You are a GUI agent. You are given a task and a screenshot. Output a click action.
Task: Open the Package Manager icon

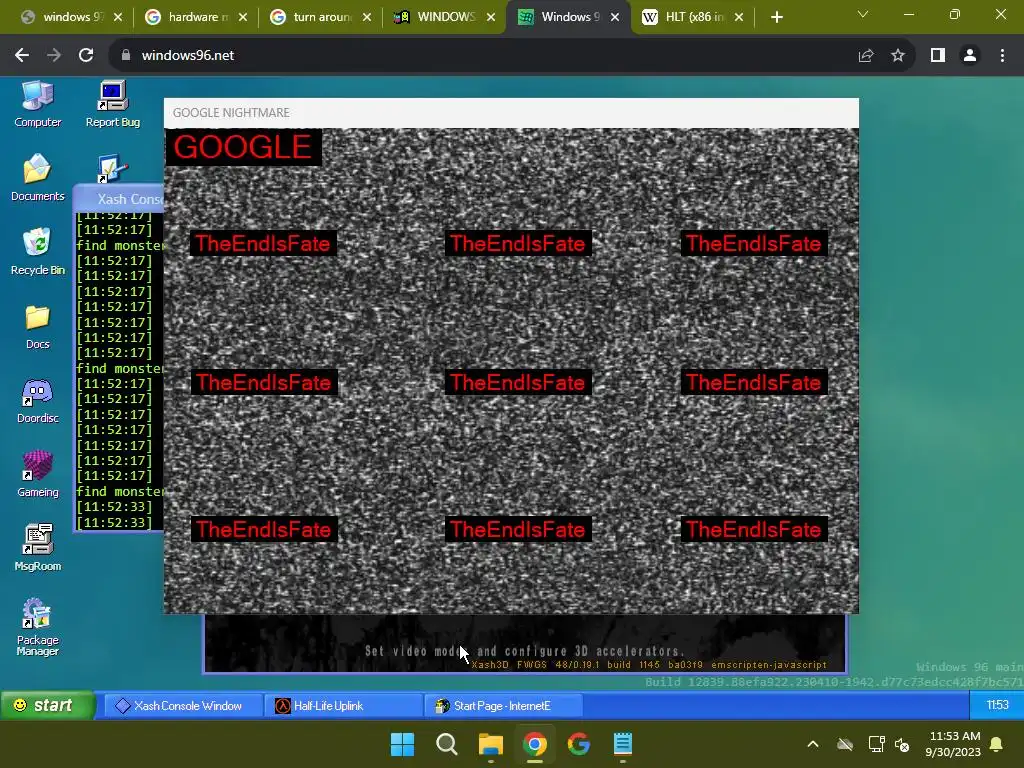click(x=37, y=627)
